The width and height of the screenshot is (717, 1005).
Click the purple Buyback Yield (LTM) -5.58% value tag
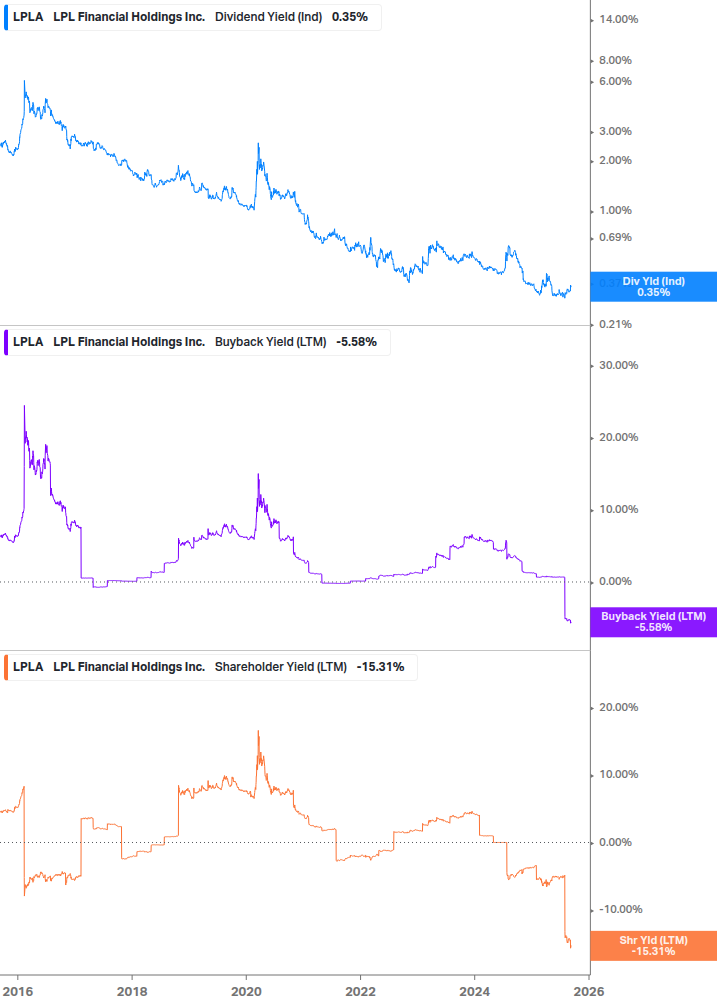pos(654,622)
